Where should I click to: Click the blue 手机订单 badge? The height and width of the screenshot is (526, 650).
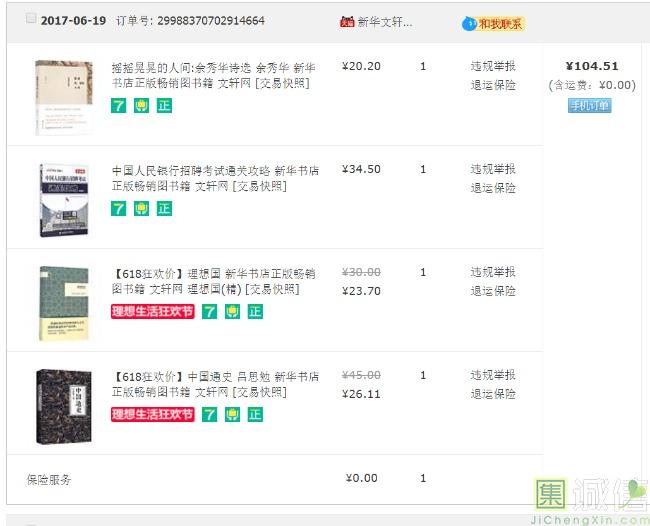point(589,105)
